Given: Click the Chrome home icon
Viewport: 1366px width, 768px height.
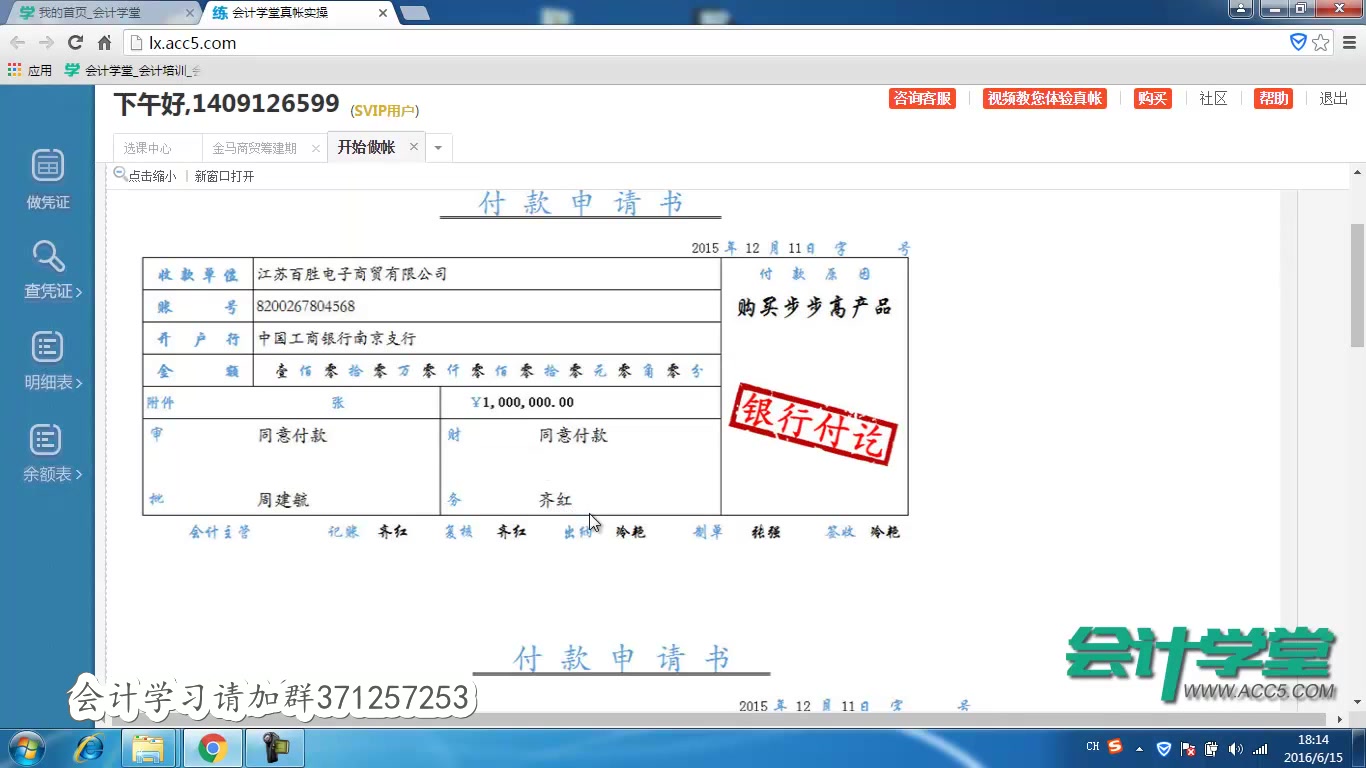Looking at the screenshot, I should pos(105,42).
